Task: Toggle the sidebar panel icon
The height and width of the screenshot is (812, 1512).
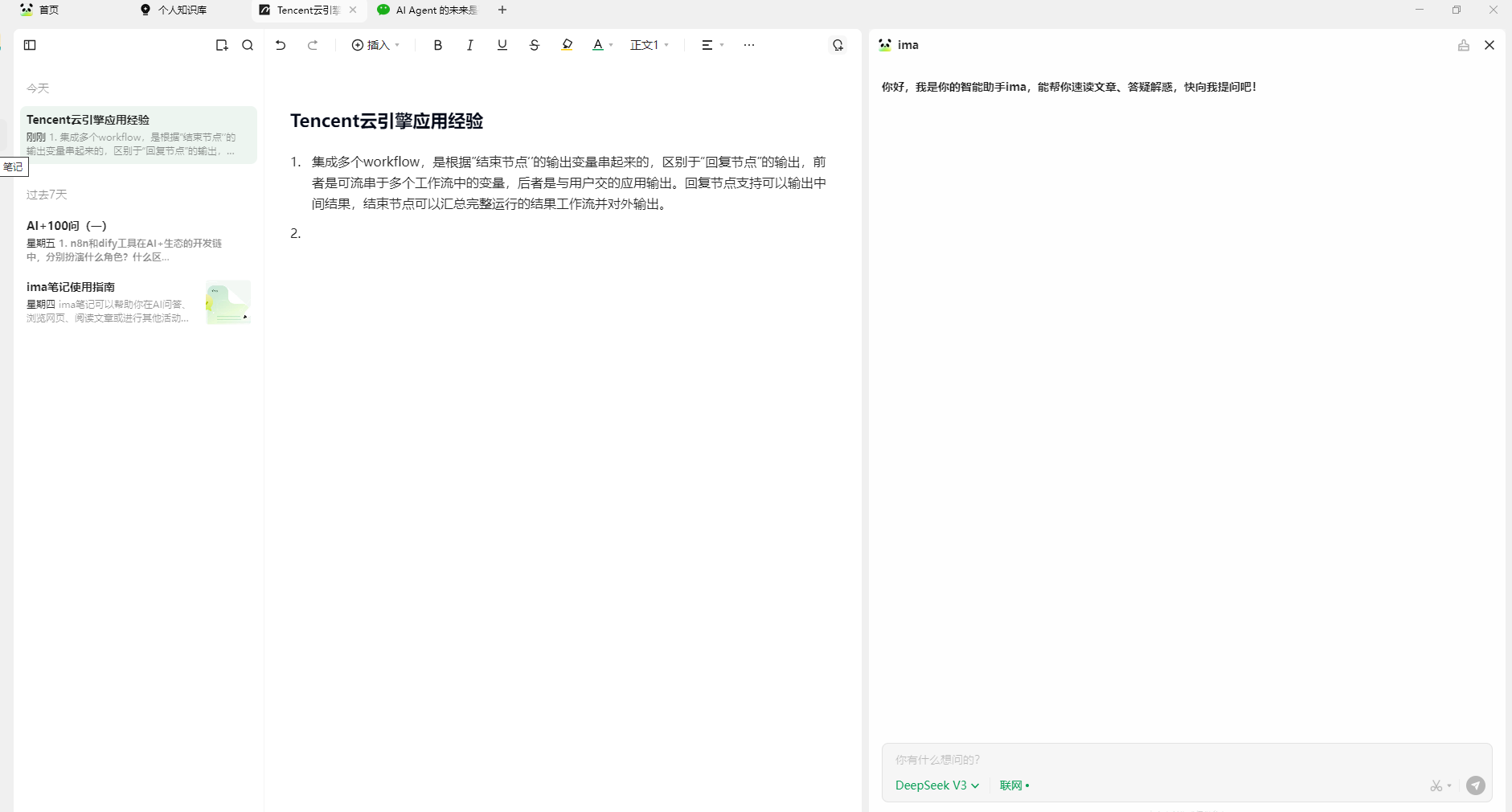Action: coord(31,45)
